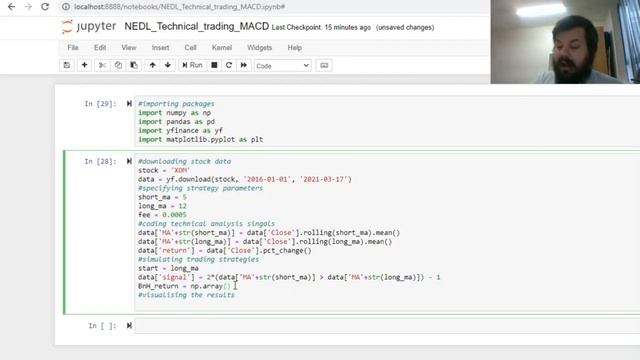
Task: Restart the kernel with the circular arrow icon
Action: (x=229, y=65)
